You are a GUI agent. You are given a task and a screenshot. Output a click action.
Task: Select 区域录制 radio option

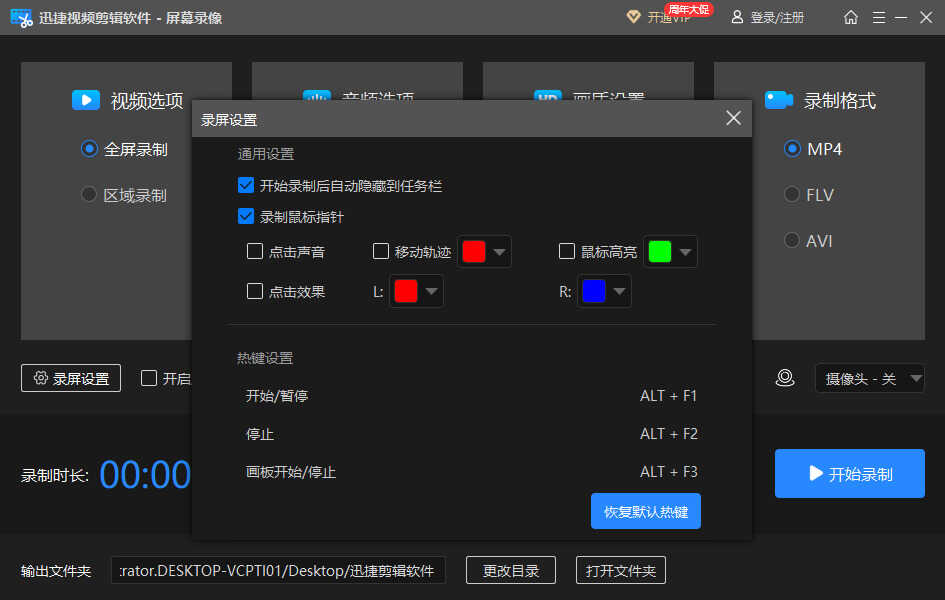(x=124, y=195)
